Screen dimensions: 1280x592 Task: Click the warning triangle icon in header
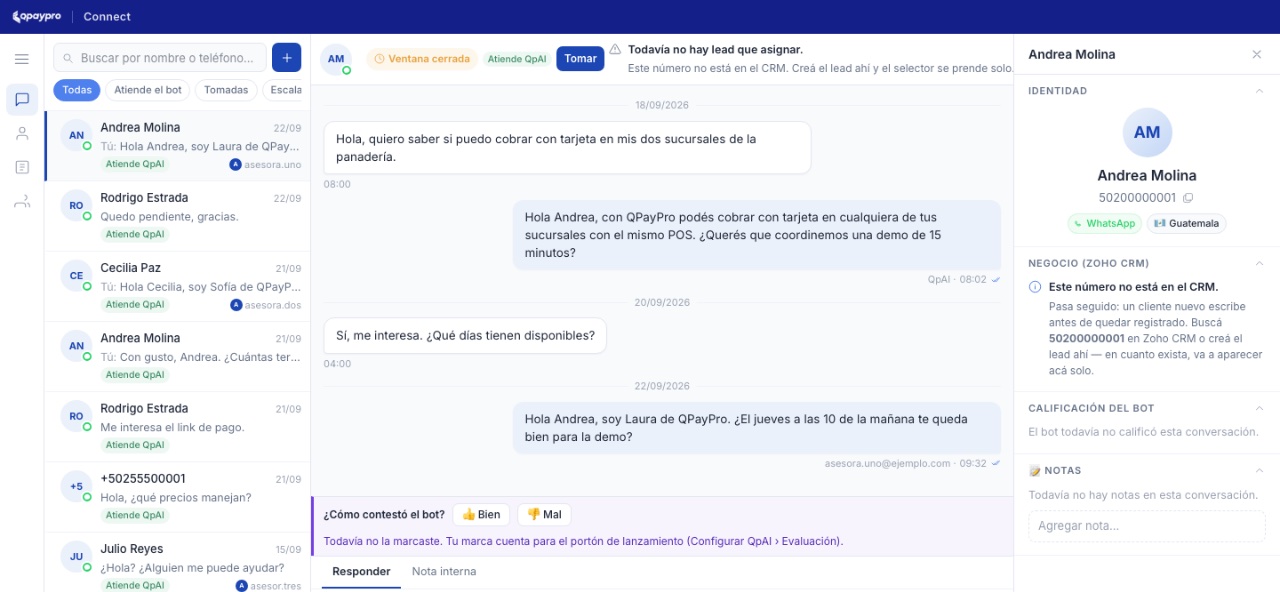click(x=615, y=49)
